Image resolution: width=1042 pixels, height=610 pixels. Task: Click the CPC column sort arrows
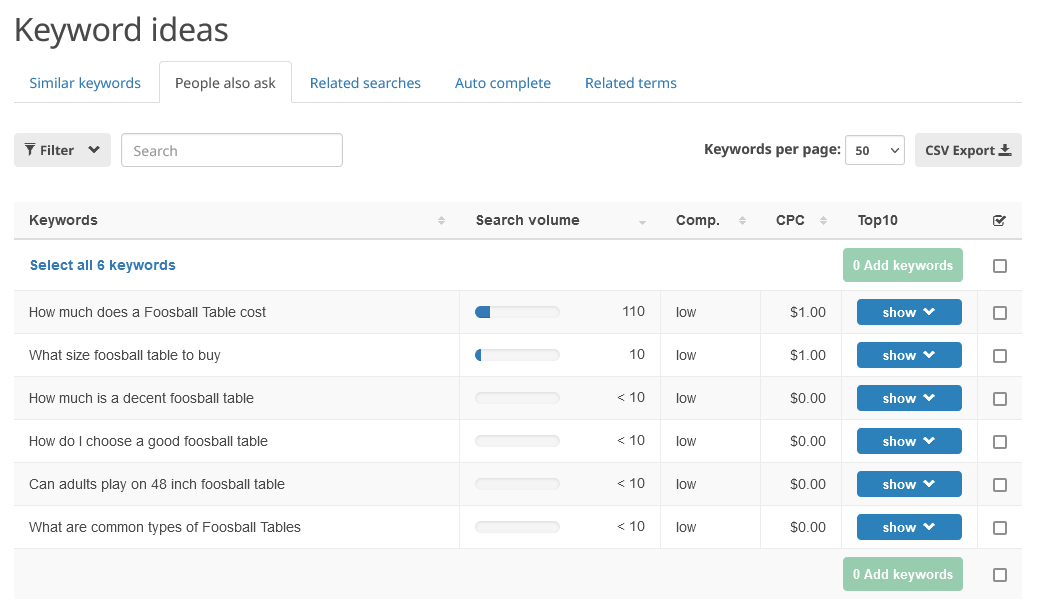click(x=823, y=221)
